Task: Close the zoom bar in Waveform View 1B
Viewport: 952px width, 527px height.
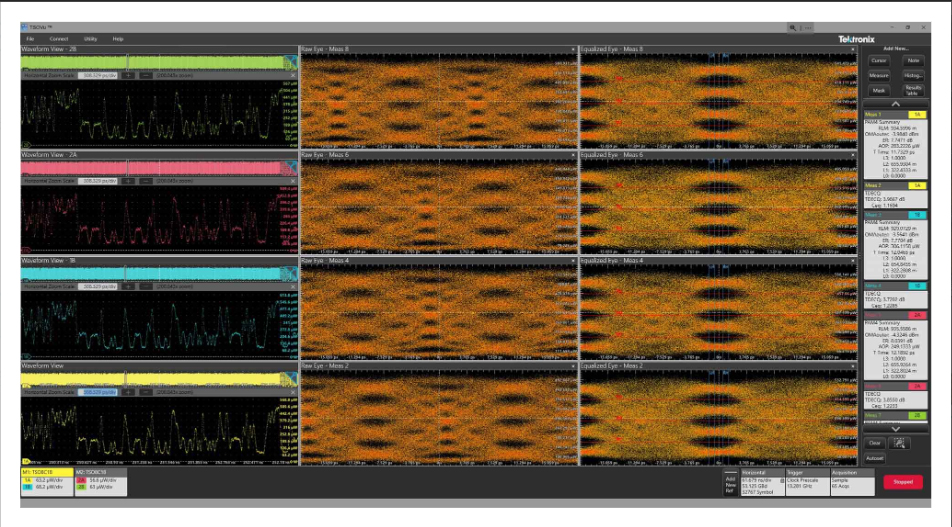Action: (x=293, y=287)
